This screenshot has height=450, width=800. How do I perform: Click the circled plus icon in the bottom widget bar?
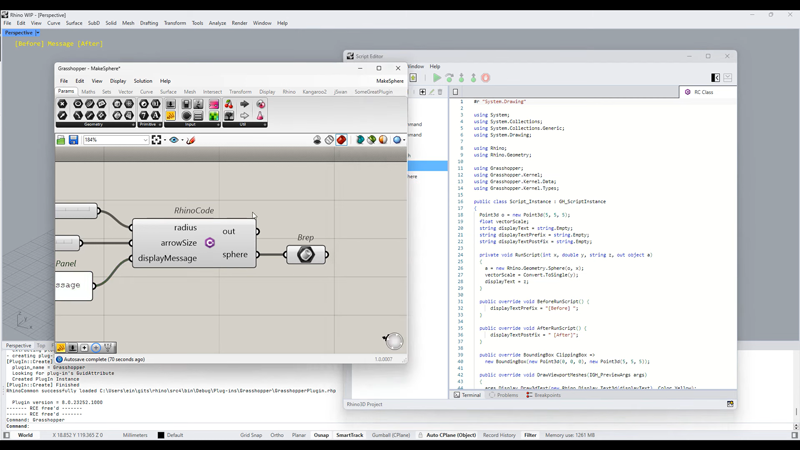[x=95, y=348]
